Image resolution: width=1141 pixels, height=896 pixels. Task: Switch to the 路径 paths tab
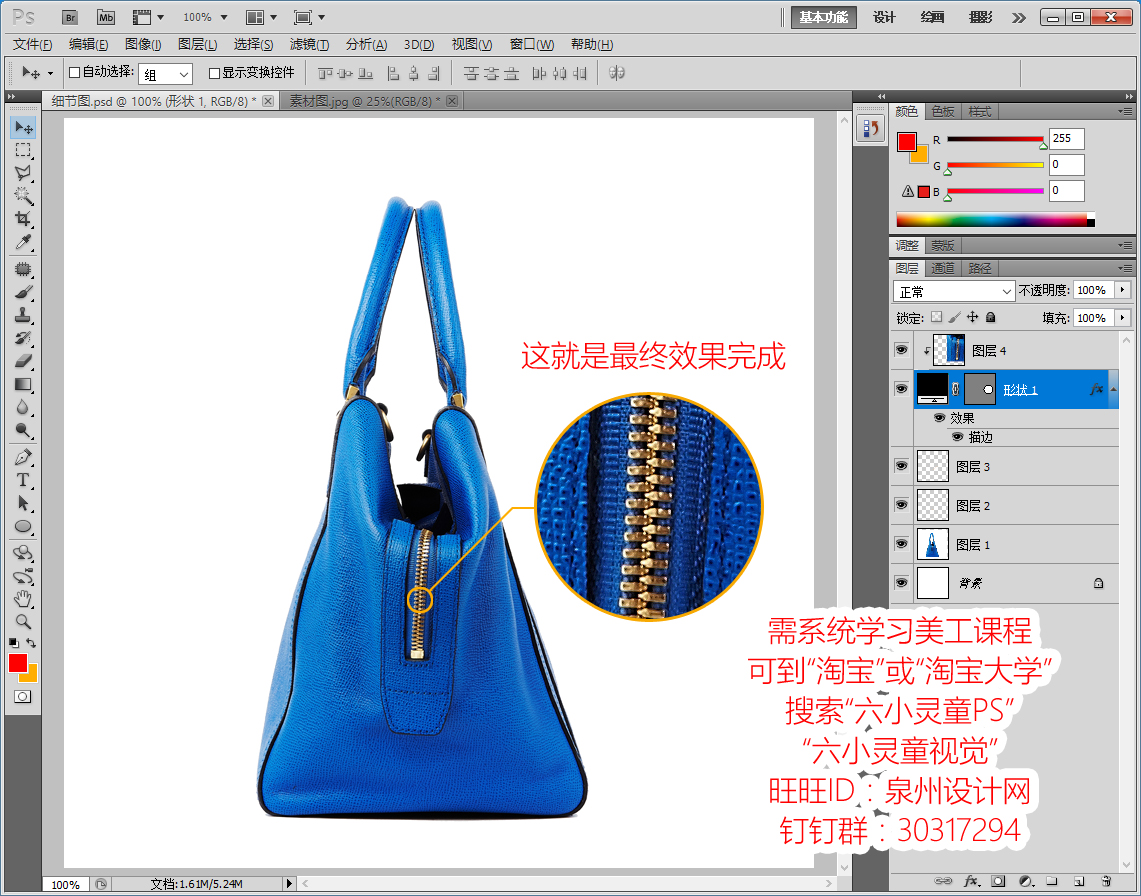(x=979, y=269)
